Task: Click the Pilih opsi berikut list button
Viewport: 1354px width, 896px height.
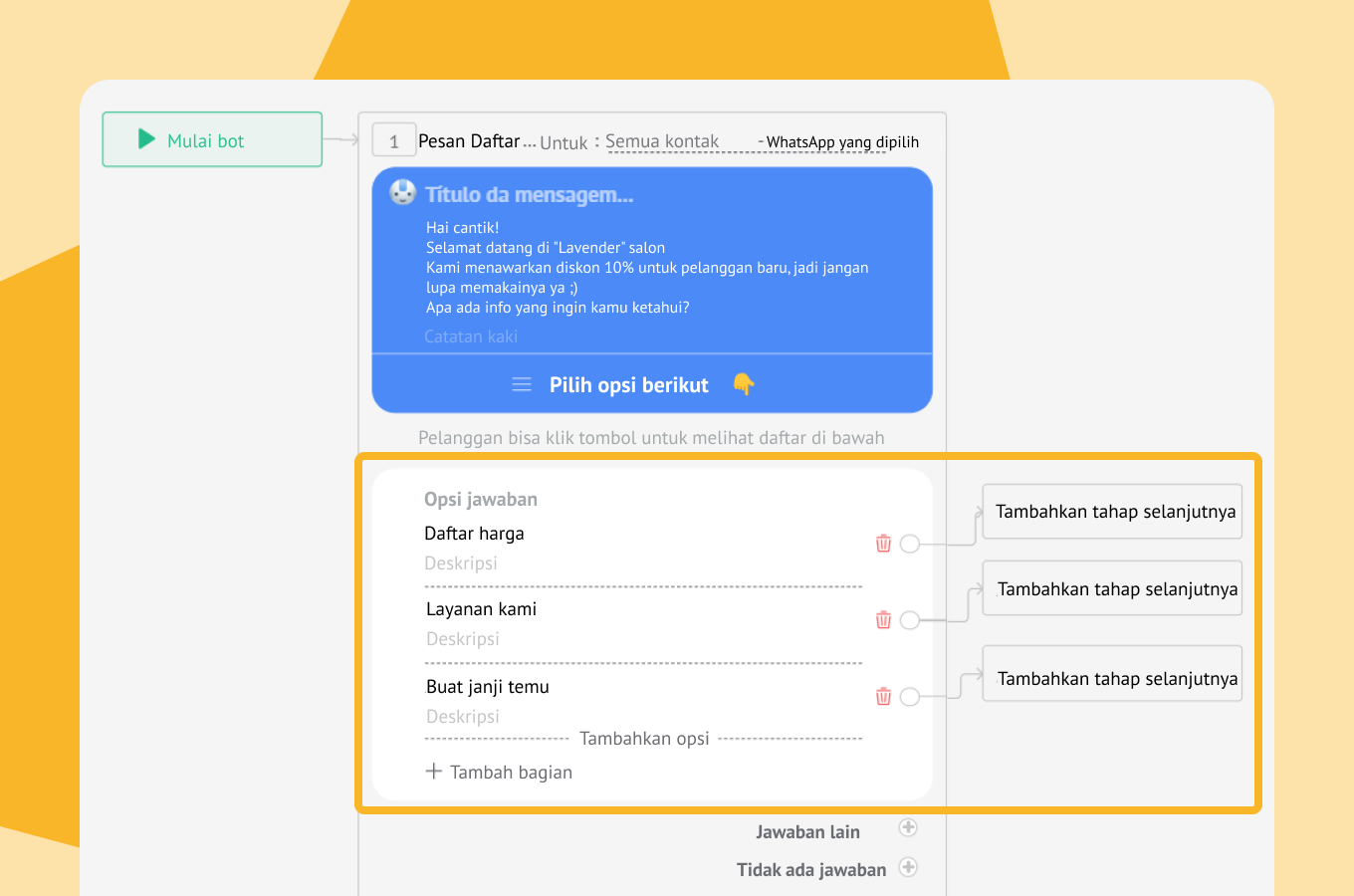Action: [652, 384]
